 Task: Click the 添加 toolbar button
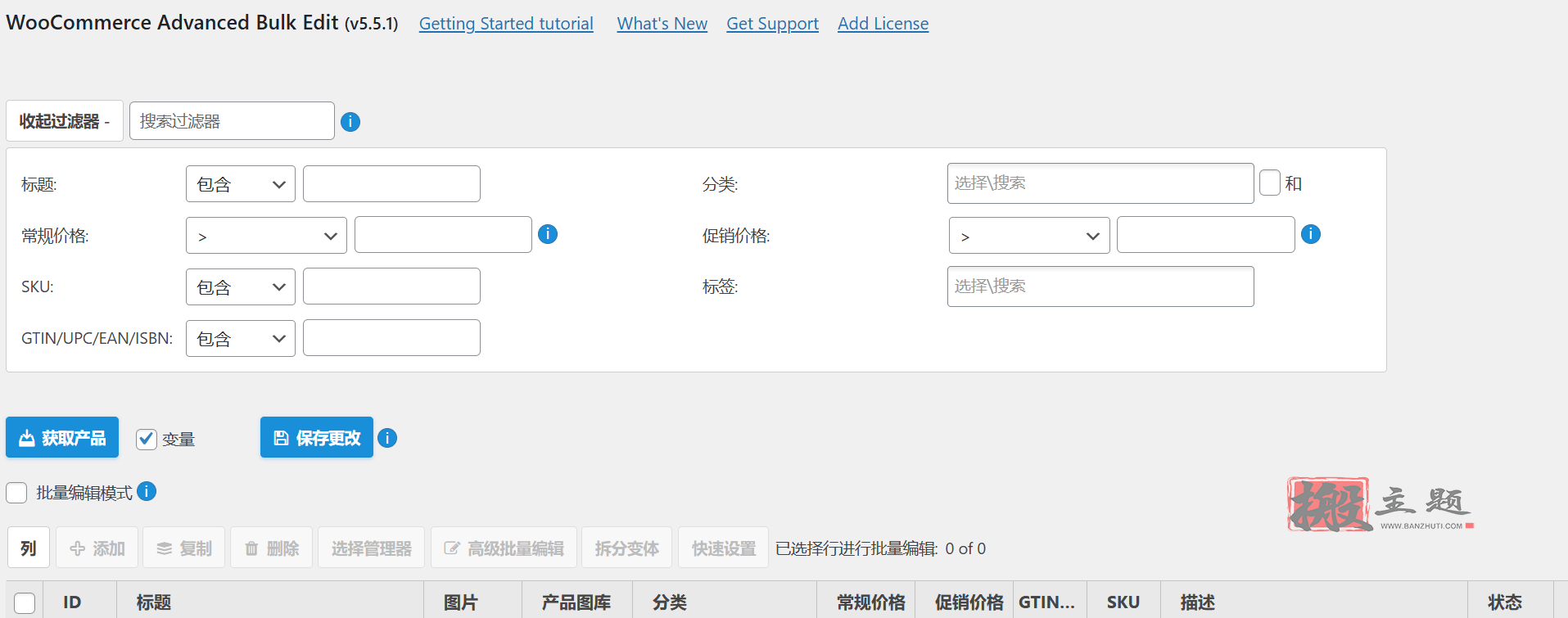97,548
